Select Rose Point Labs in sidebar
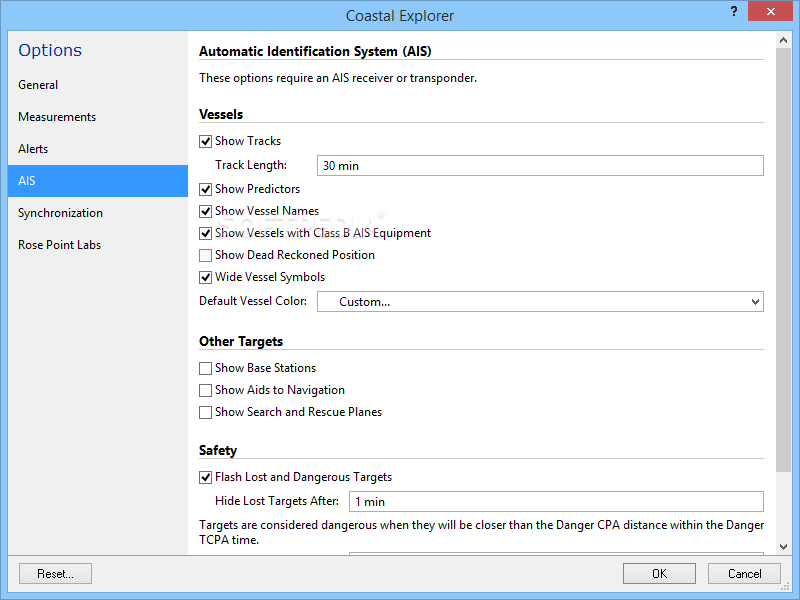Screen dimensions: 800x600 click(x=59, y=245)
